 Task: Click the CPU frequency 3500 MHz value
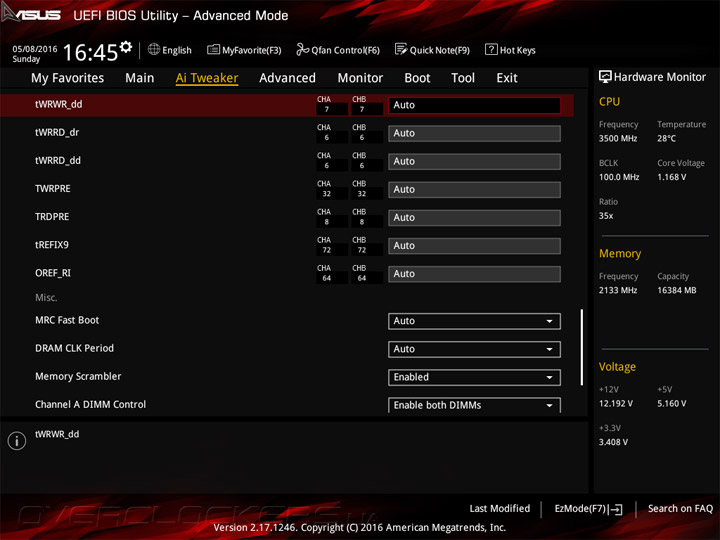(x=618, y=138)
